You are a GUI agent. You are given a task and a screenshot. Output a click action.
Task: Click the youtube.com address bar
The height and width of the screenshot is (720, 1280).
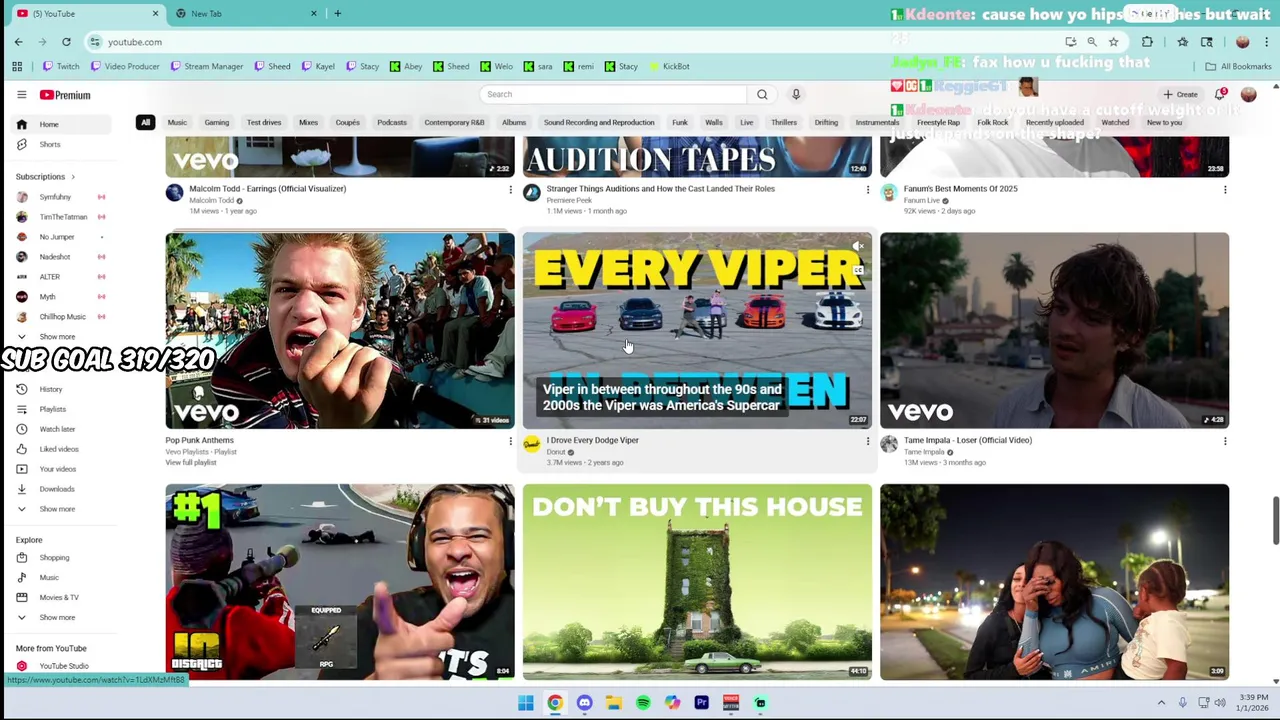coord(570,42)
